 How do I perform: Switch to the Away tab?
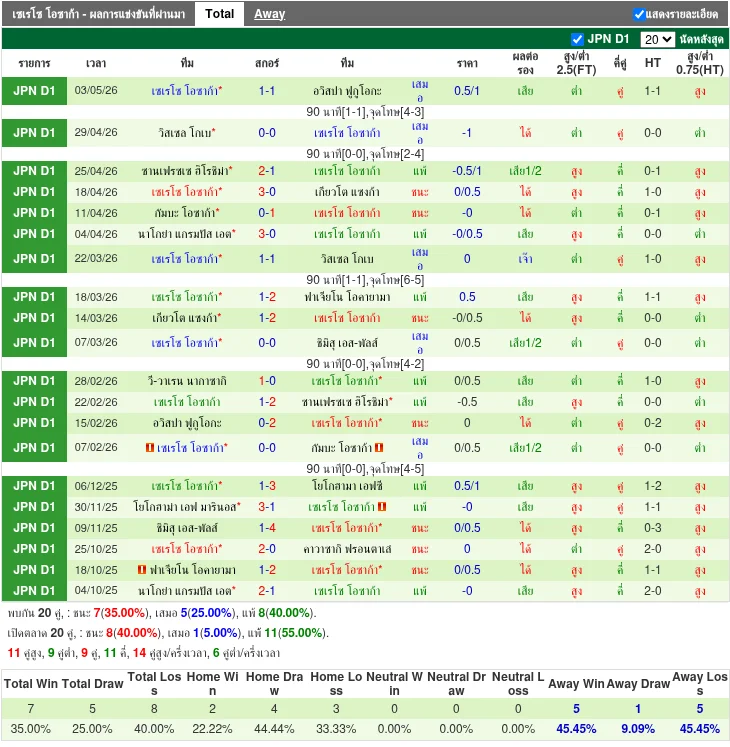269,14
